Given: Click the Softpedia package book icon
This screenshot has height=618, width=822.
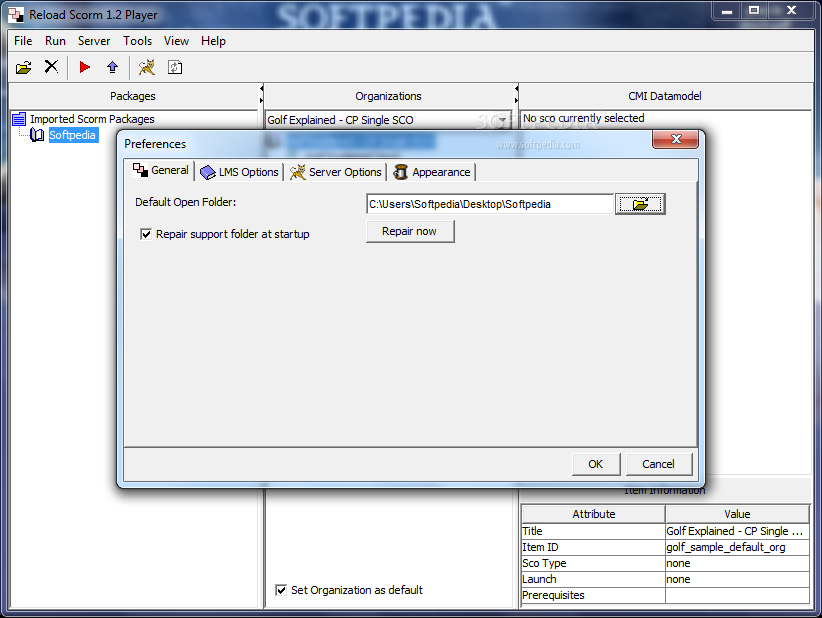Looking at the screenshot, I should (x=37, y=135).
